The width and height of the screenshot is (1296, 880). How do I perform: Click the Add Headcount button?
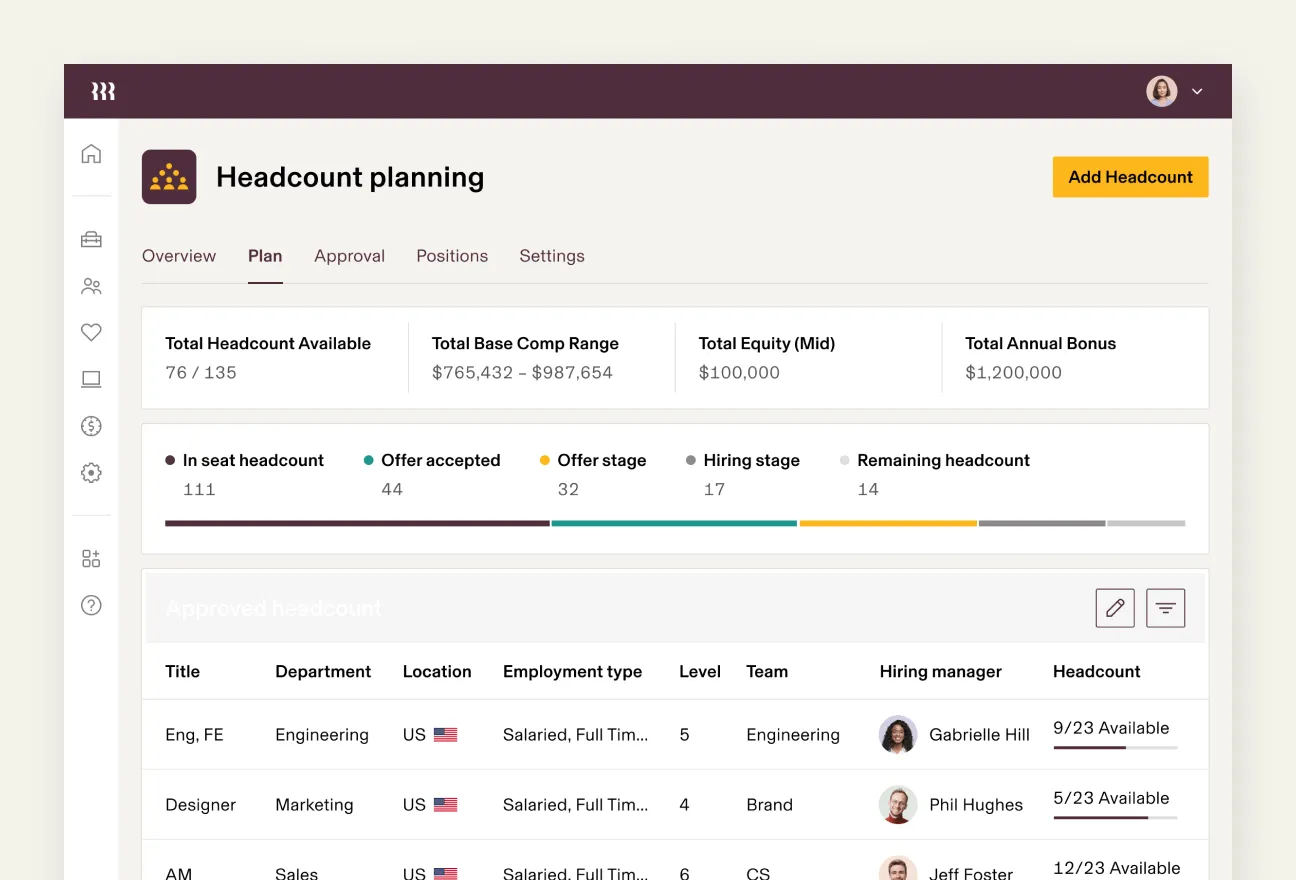(x=1130, y=177)
